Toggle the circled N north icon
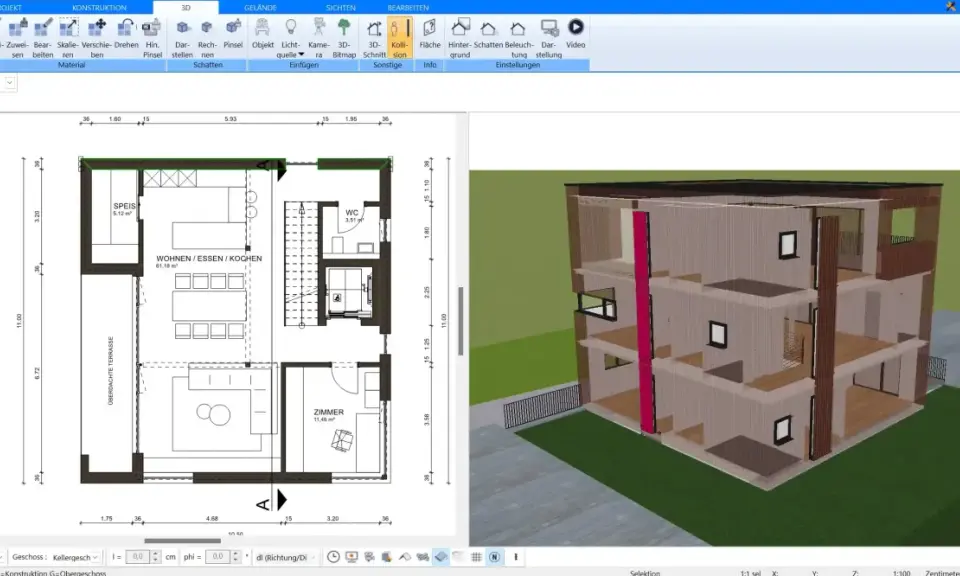The height and width of the screenshot is (576, 960). click(494, 556)
